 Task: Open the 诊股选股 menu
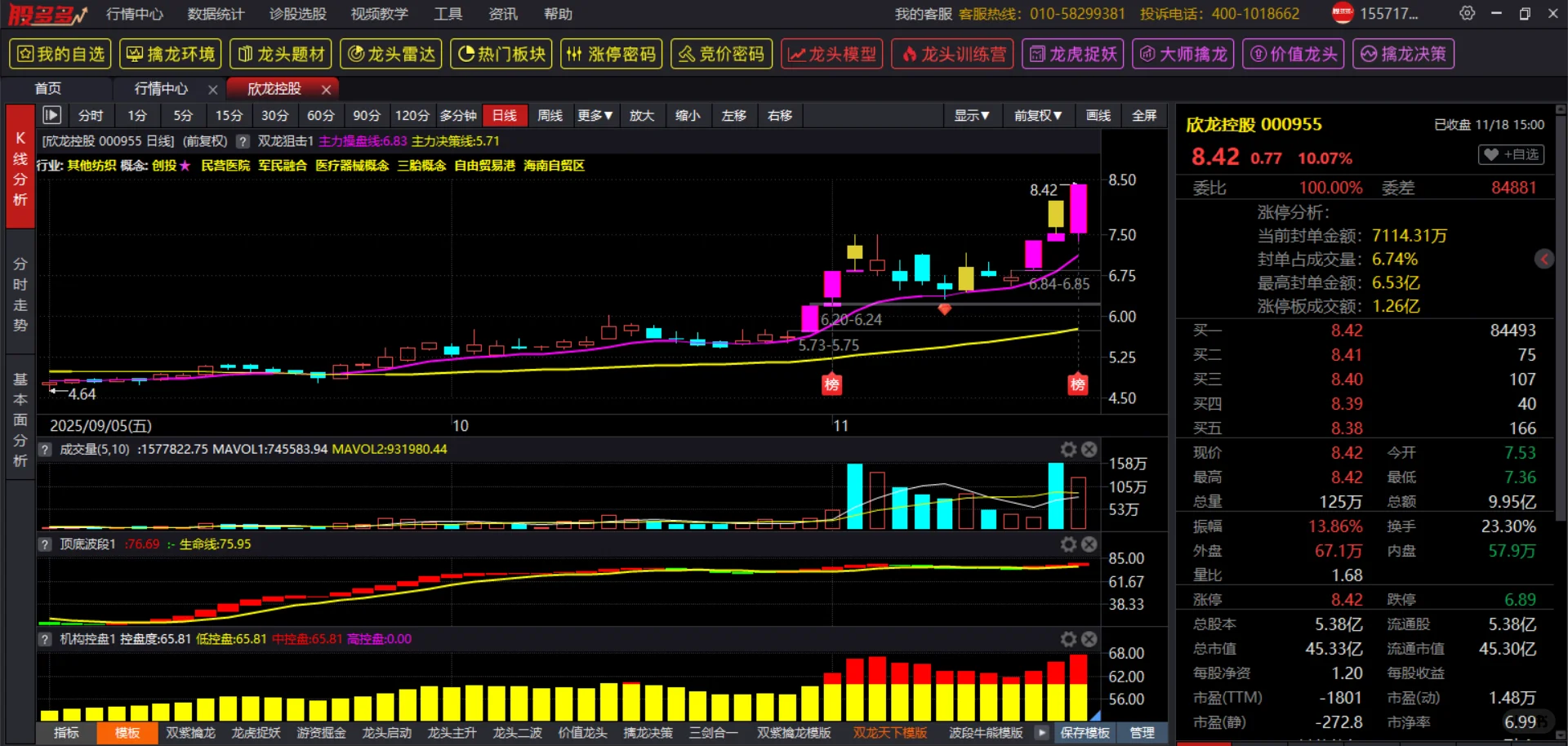297,14
